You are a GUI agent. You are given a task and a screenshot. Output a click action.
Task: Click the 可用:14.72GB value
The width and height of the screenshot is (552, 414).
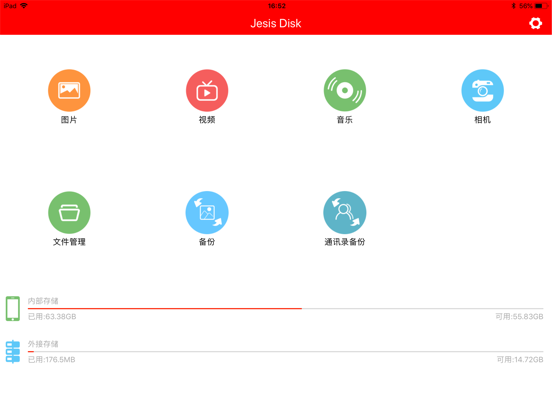pos(520,359)
